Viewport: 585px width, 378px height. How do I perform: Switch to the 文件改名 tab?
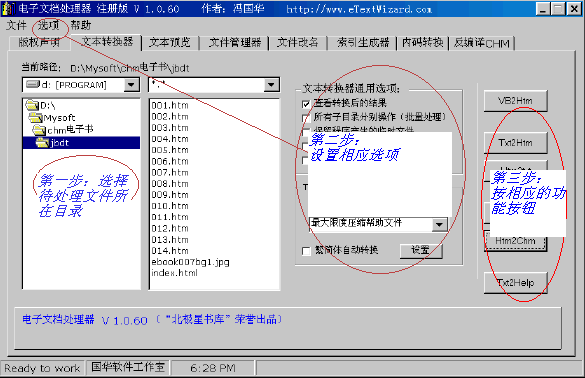click(x=297, y=43)
